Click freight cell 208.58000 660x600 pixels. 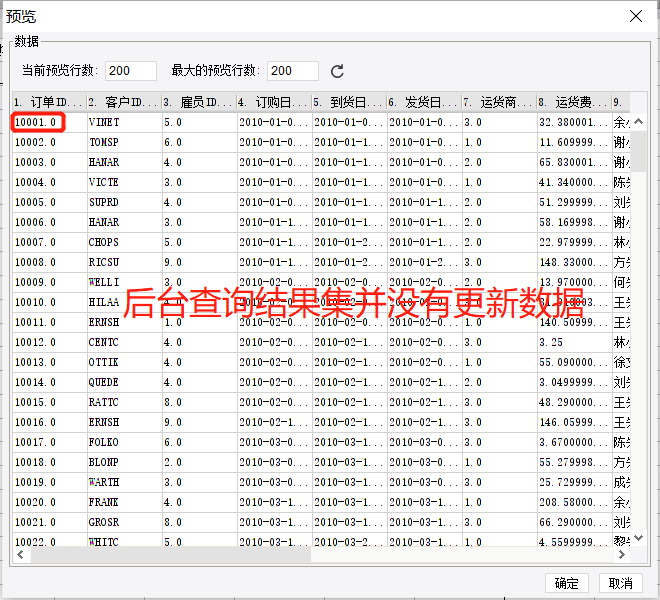[x=574, y=502]
